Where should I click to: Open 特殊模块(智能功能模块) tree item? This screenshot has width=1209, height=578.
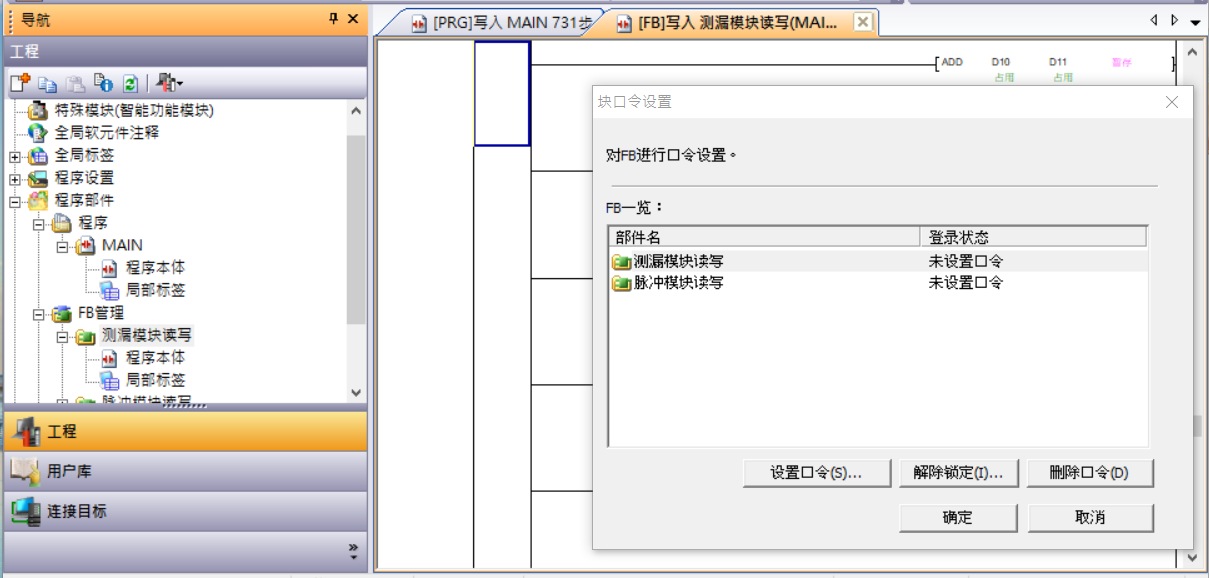pos(133,110)
